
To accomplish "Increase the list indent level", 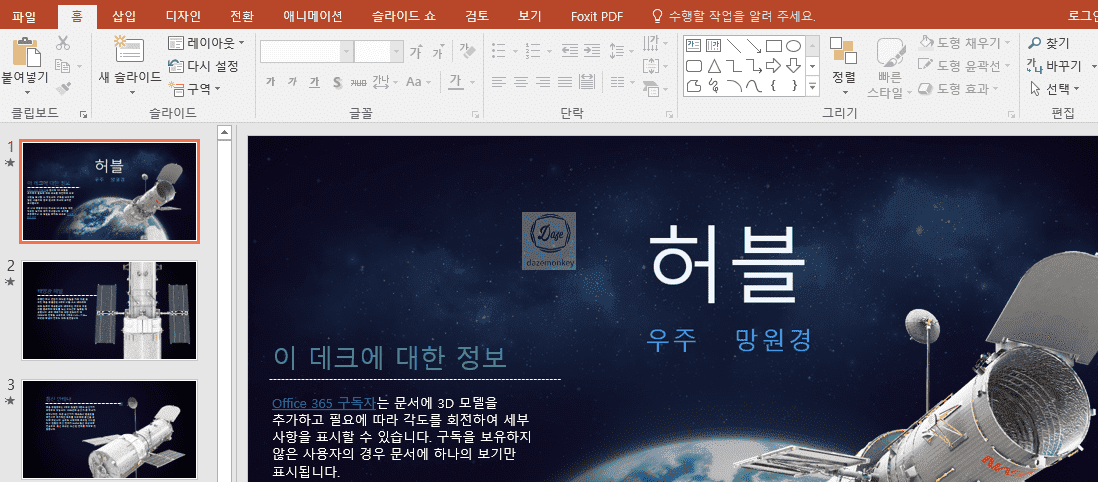I will (x=592, y=50).
